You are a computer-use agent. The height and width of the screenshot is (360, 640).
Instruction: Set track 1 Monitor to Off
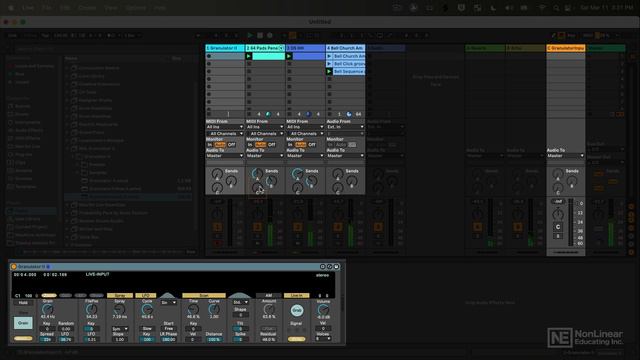(x=231, y=145)
